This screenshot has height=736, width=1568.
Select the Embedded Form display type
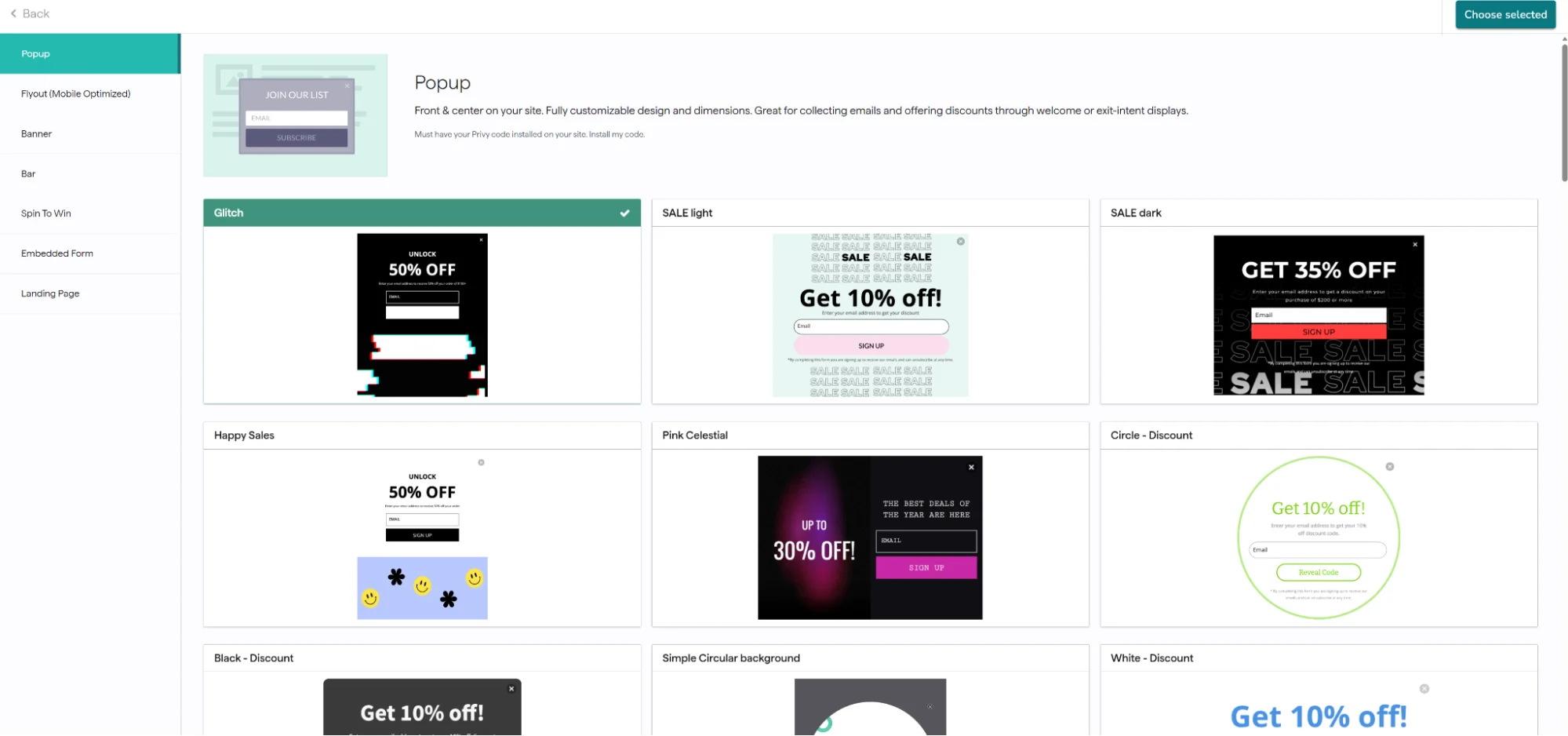tap(90, 253)
